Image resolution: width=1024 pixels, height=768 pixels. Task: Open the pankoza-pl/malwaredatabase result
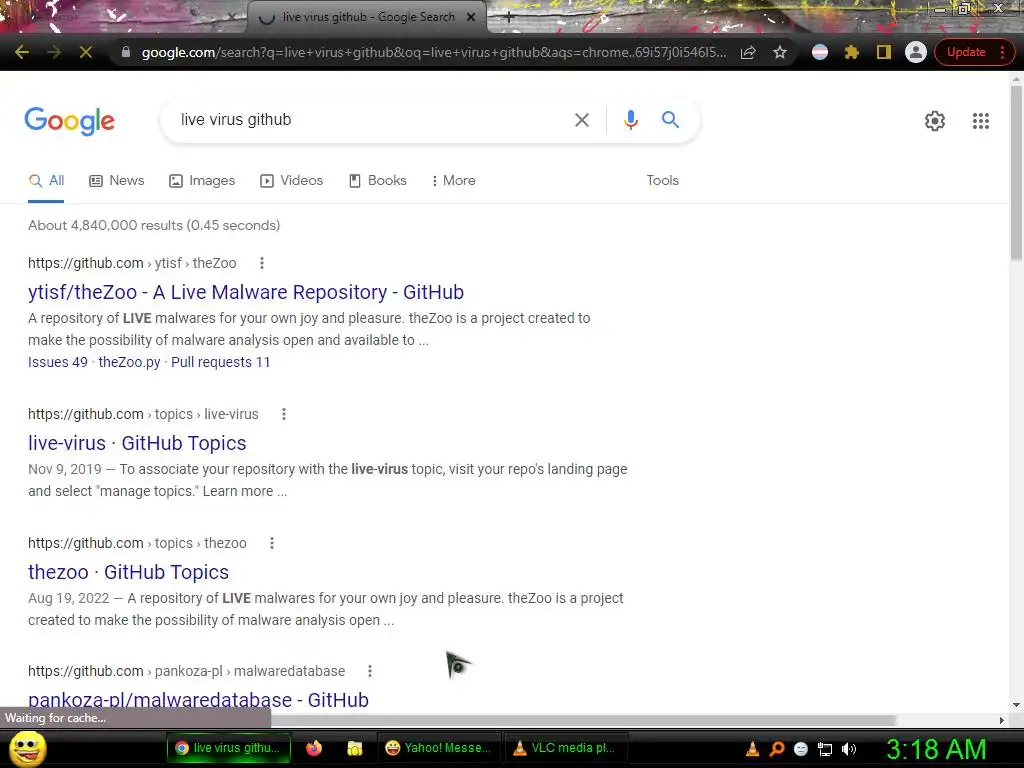(x=198, y=699)
